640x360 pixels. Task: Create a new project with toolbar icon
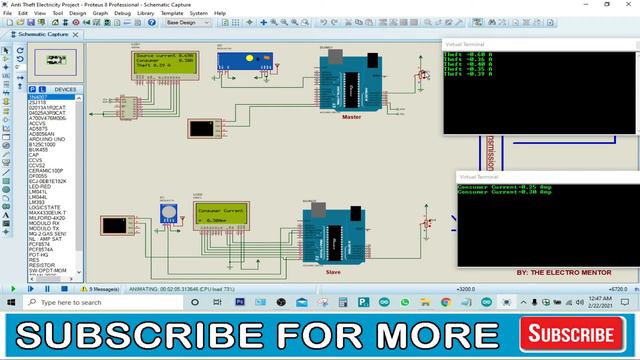click(x=10, y=22)
